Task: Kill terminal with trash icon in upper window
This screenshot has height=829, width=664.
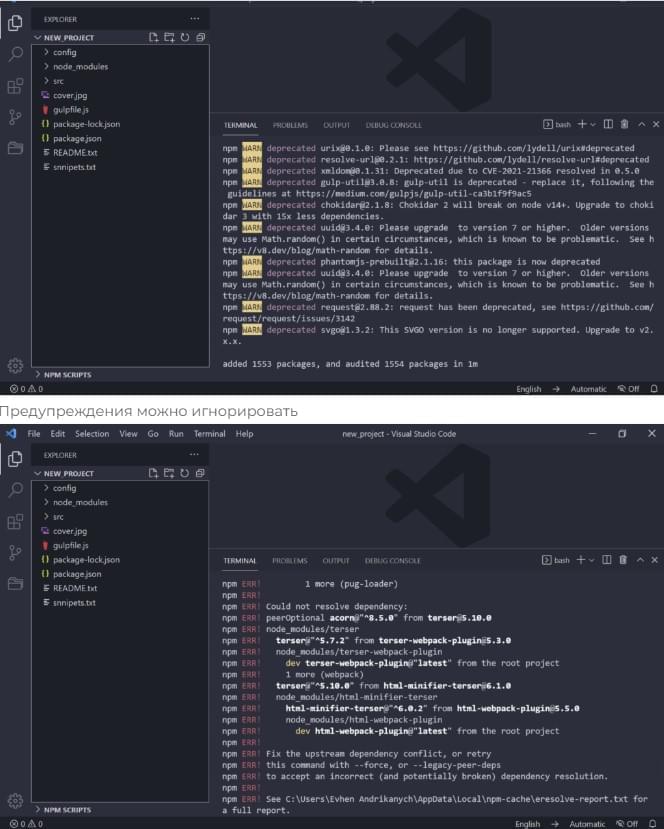Action: [624, 124]
